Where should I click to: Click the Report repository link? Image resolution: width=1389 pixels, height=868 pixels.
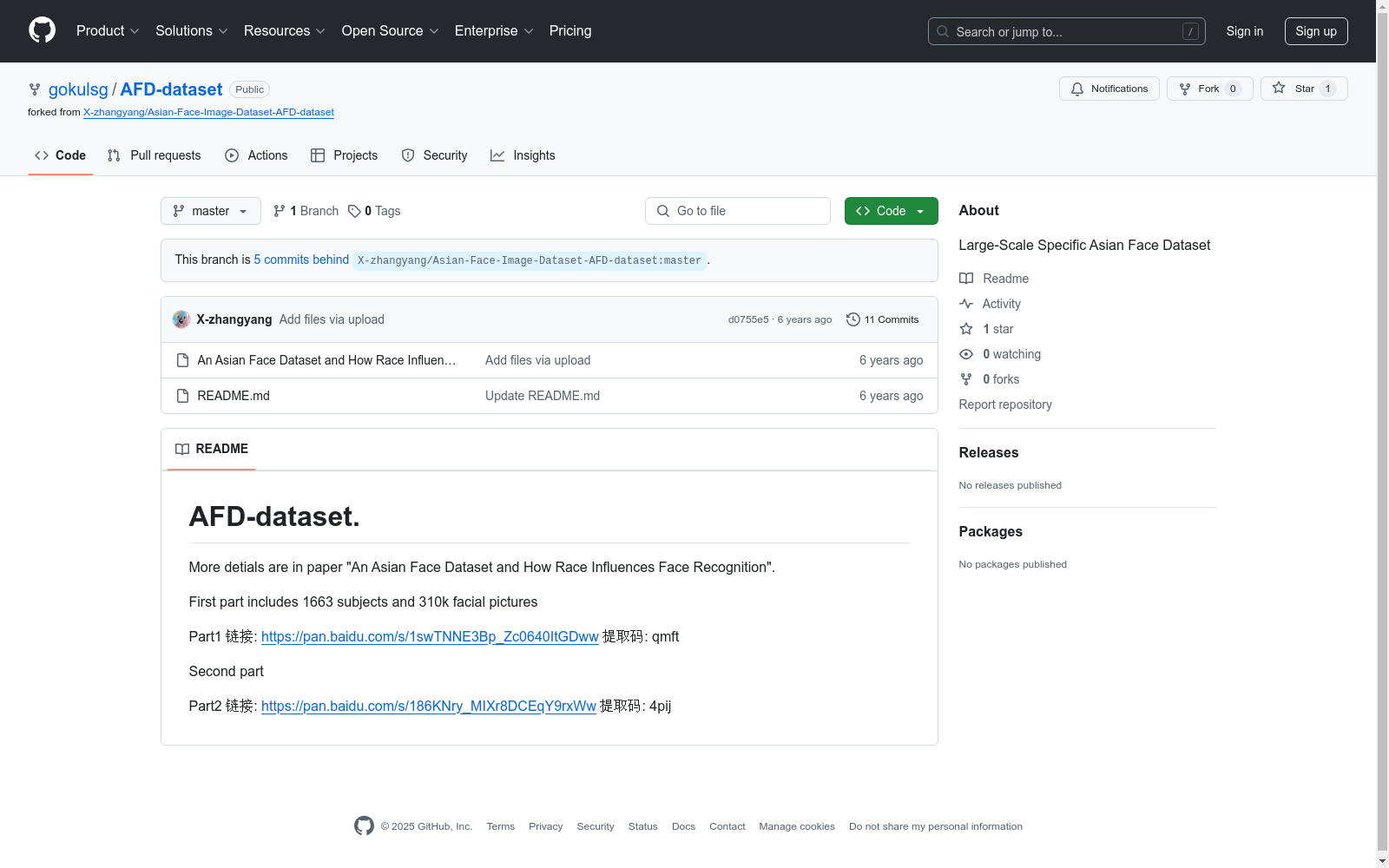1005,404
